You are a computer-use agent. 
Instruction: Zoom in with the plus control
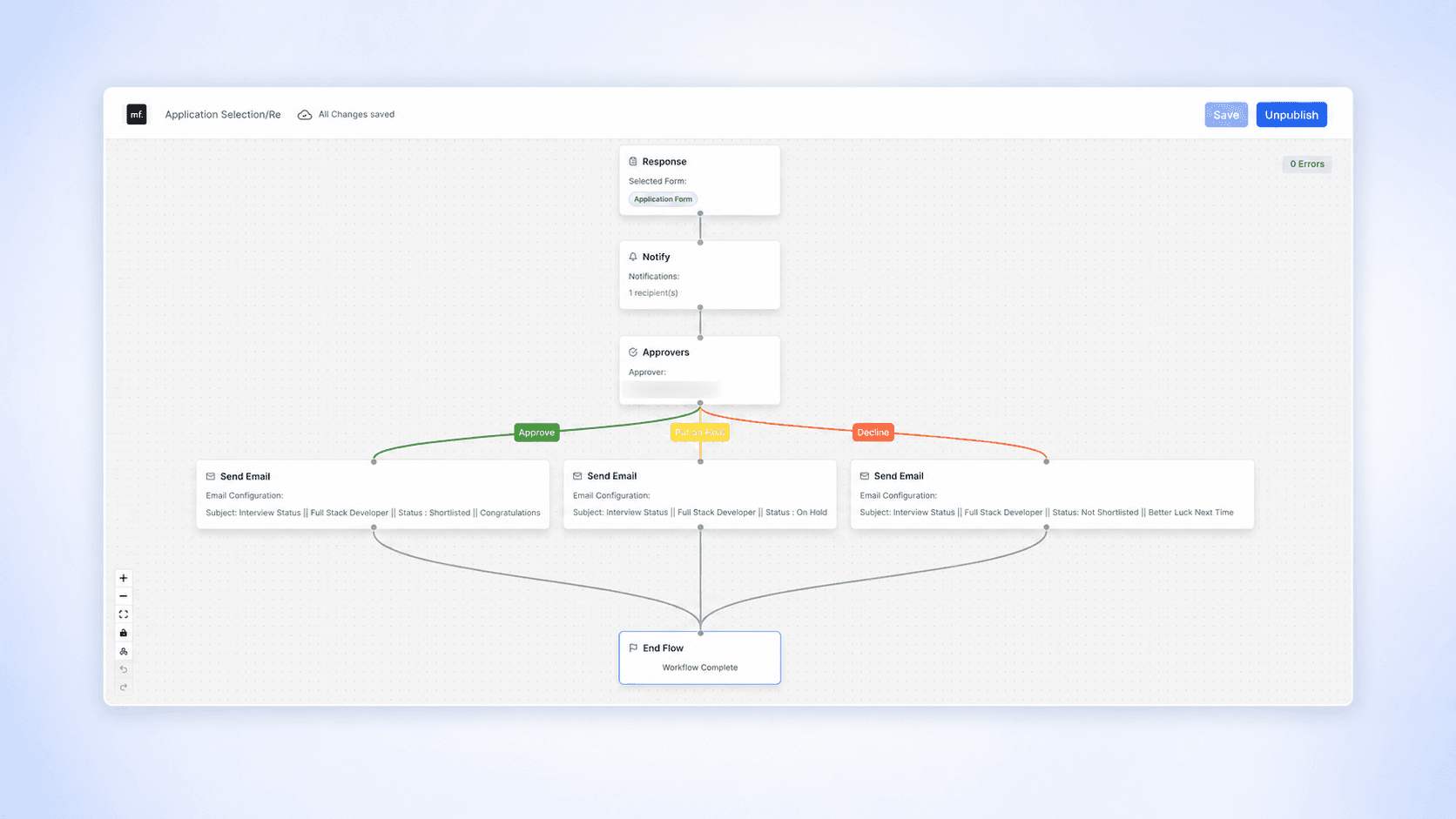pos(124,578)
